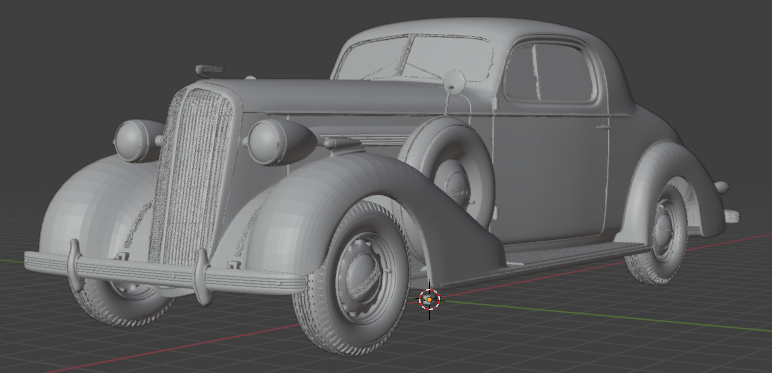Click the 3D cursor at the origin
772x373 pixels.
click(429, 299)
